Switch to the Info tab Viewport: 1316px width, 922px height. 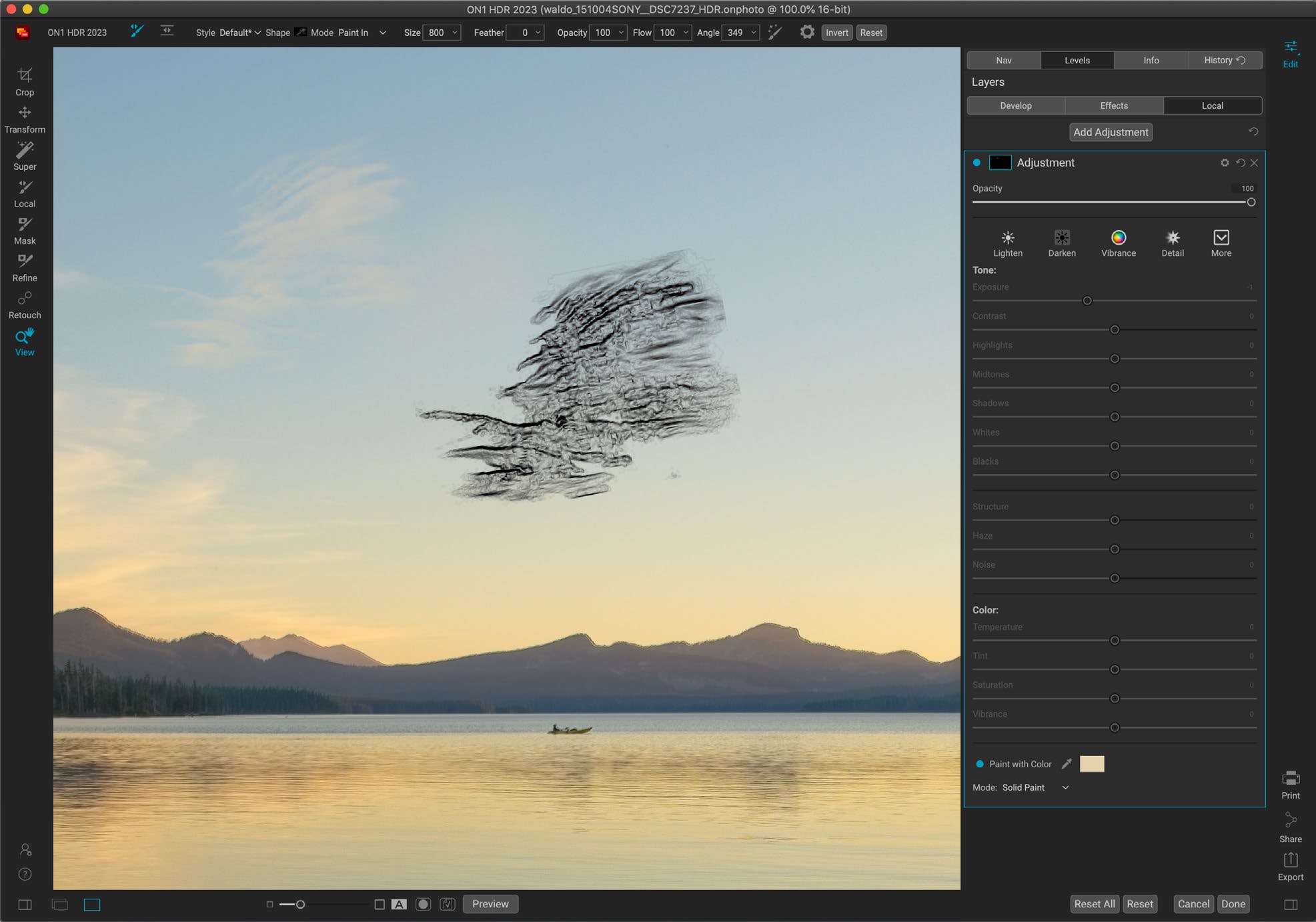1151,60
